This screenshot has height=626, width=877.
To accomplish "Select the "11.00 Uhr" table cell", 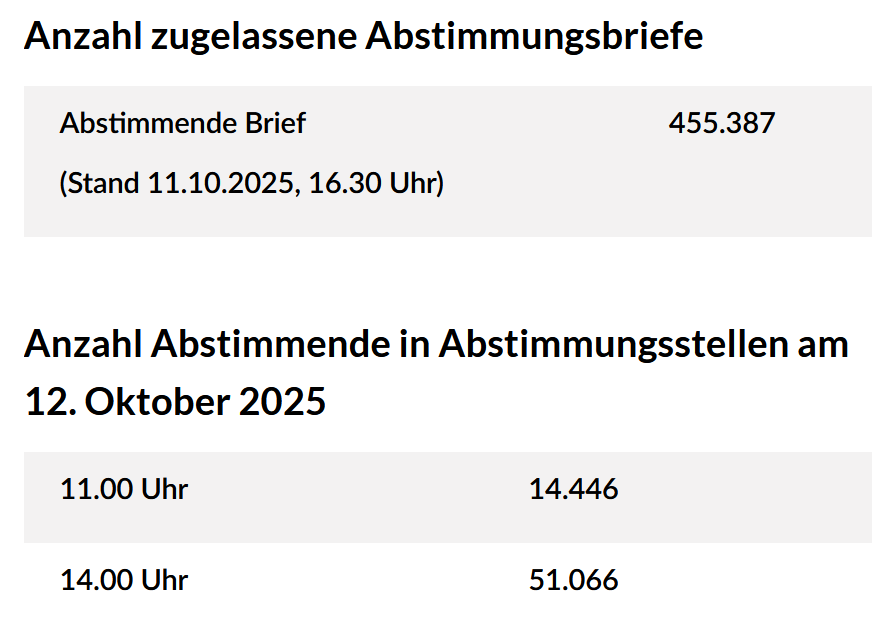I will [124, 489].
